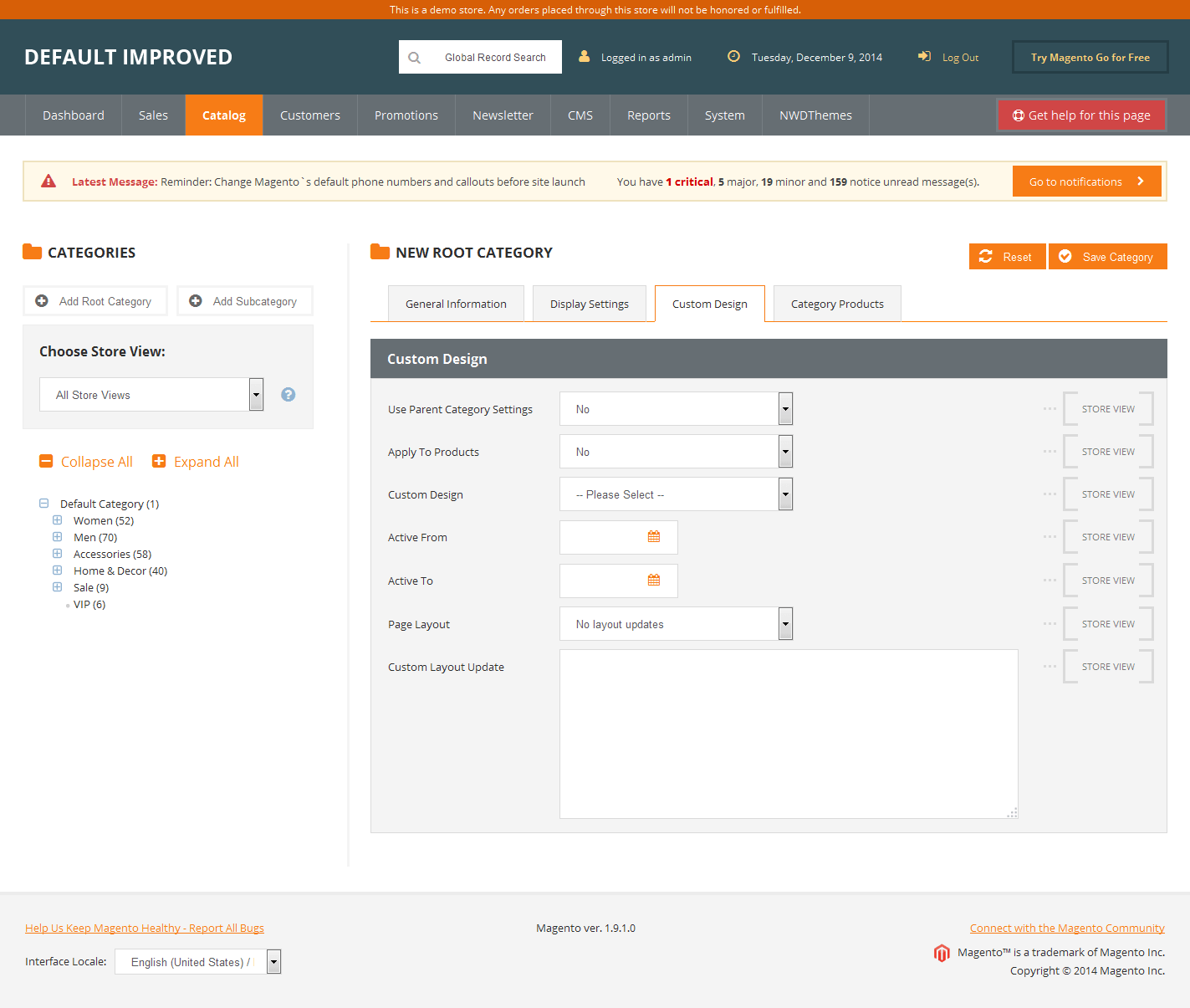Click into the Custom Layout Update textarea

(x=789, y=734)
